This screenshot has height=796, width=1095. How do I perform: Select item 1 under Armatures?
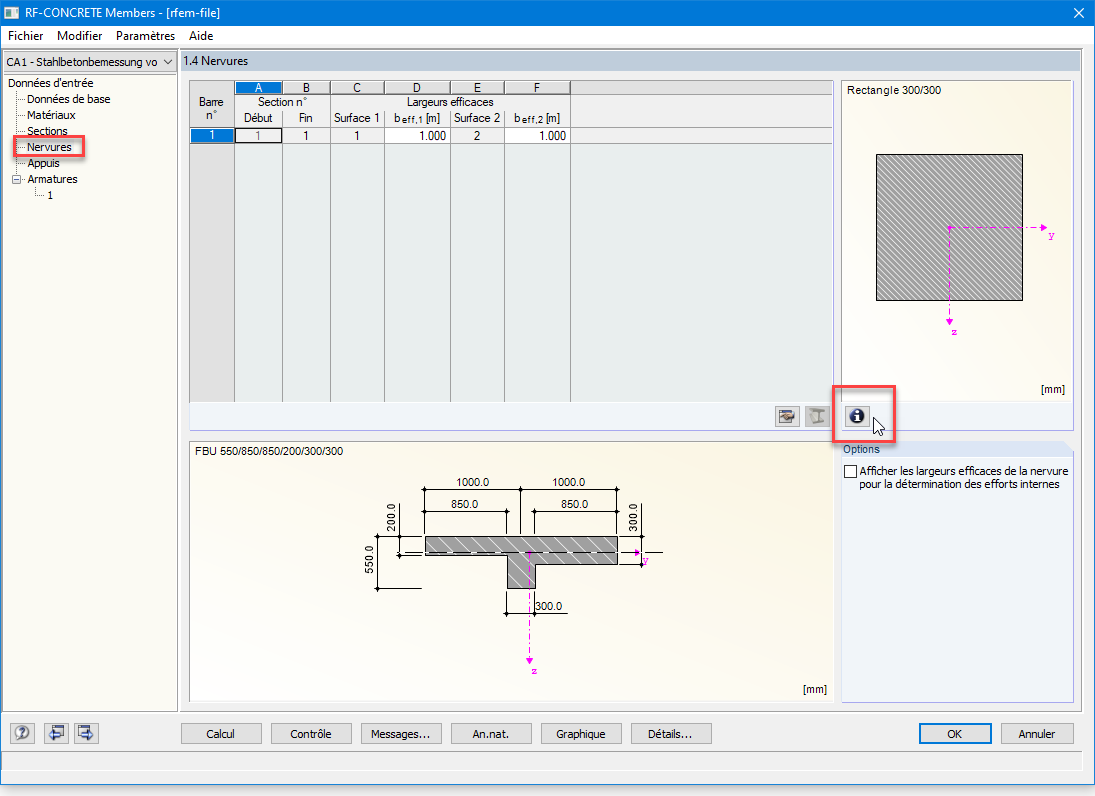50,196
